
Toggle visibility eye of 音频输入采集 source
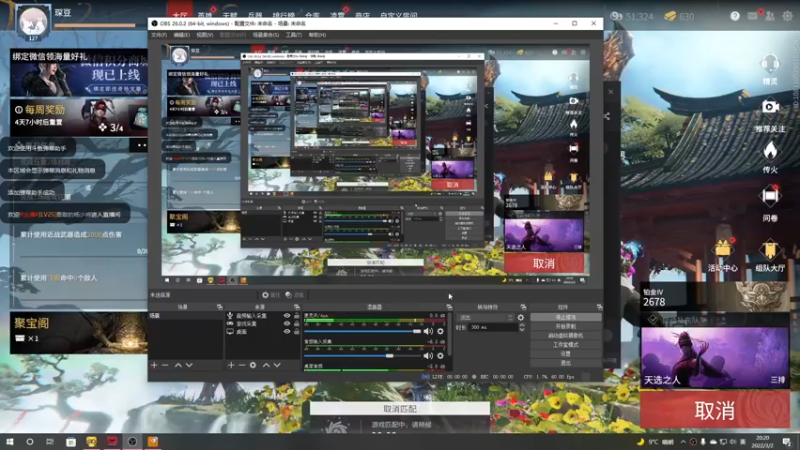pyautogui.click(x=287, y=316)
